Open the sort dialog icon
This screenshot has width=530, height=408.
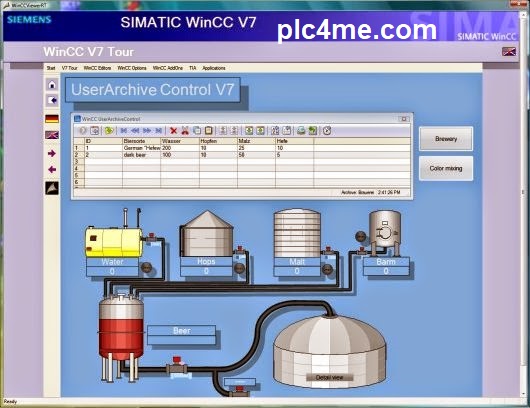[275, 130]
